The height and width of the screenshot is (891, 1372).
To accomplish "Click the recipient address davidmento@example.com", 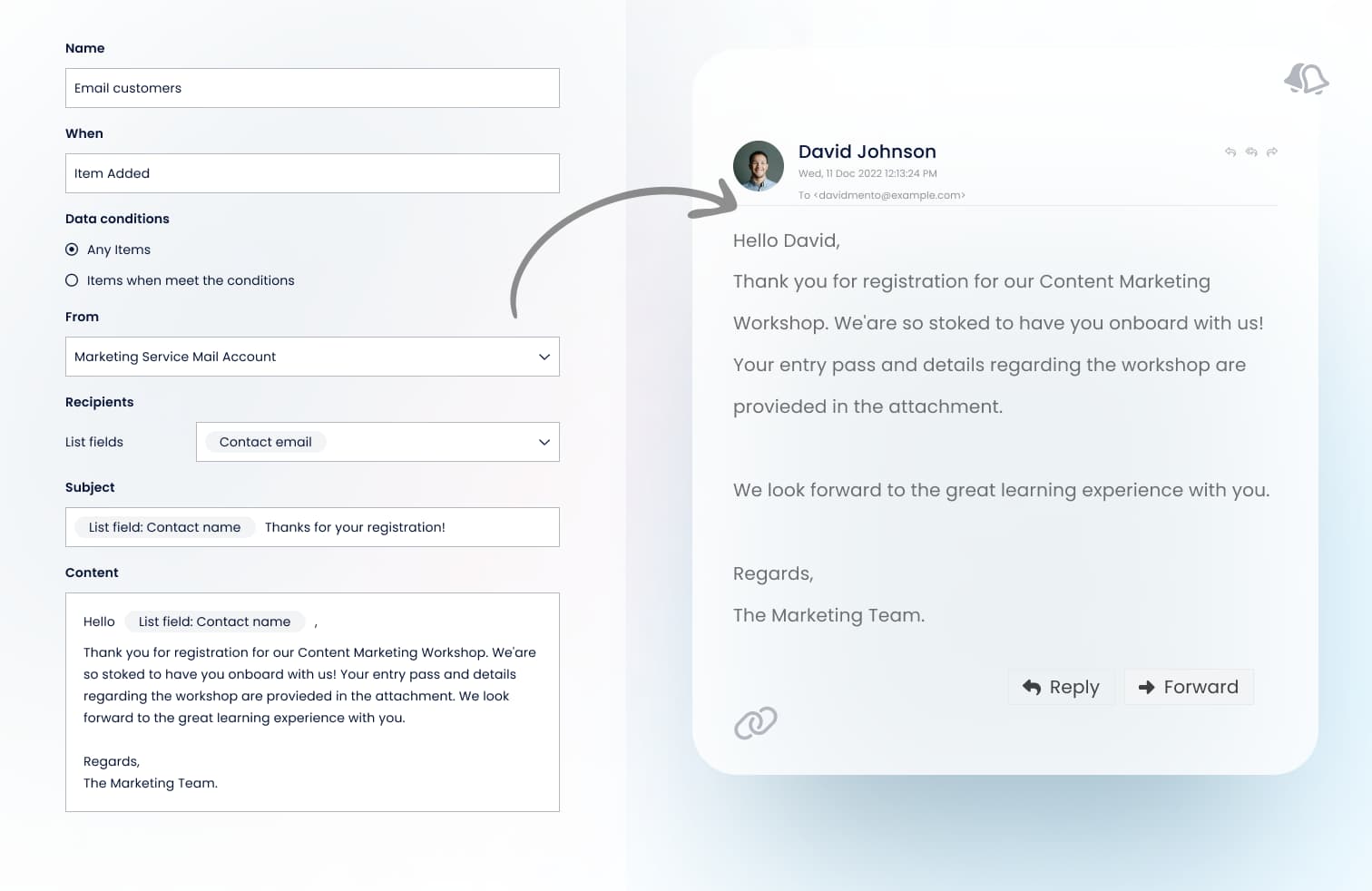I will (889, 195).
